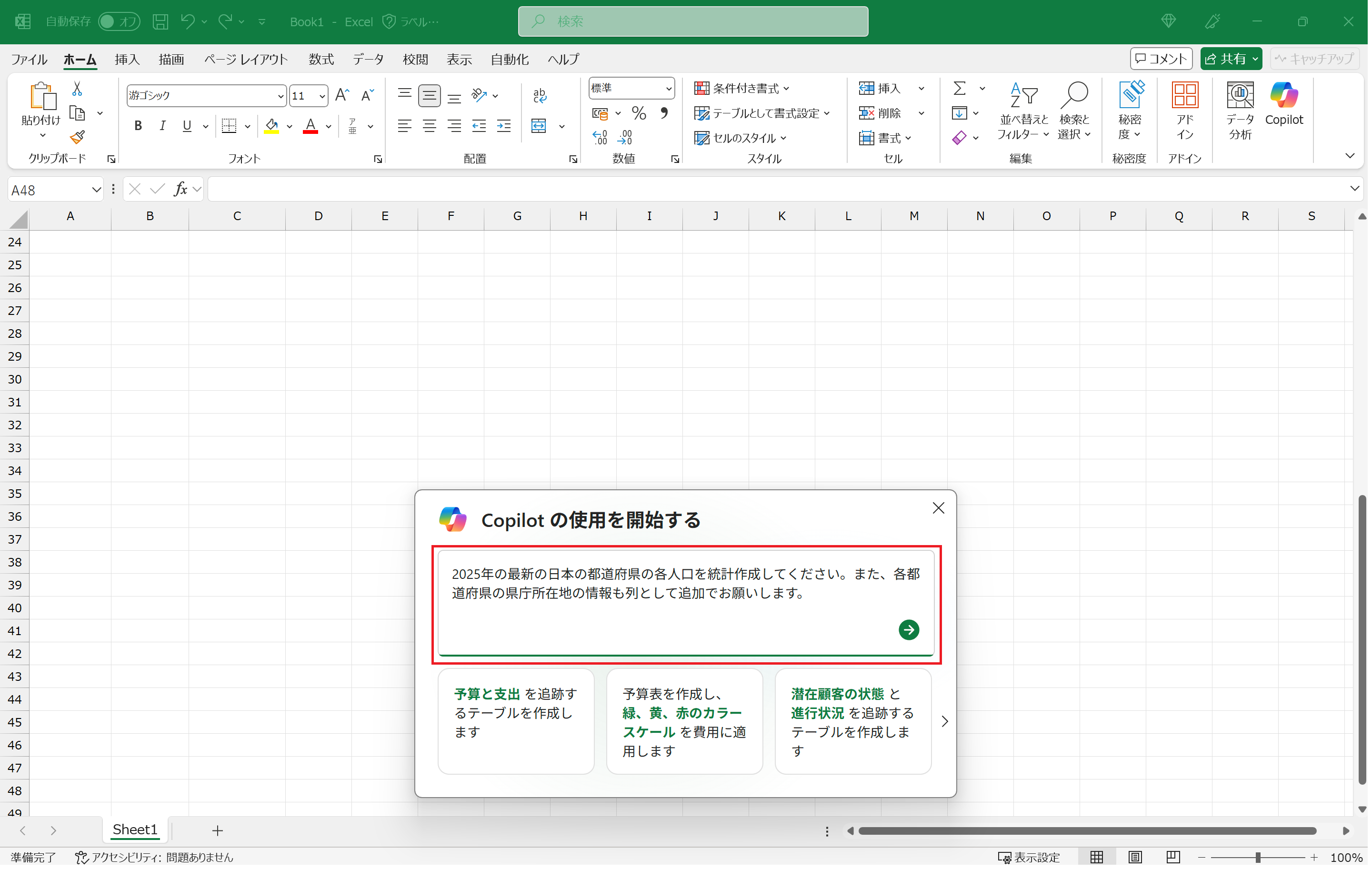
Task: Open the データ ribbon tab
Action: click(369, 59)
